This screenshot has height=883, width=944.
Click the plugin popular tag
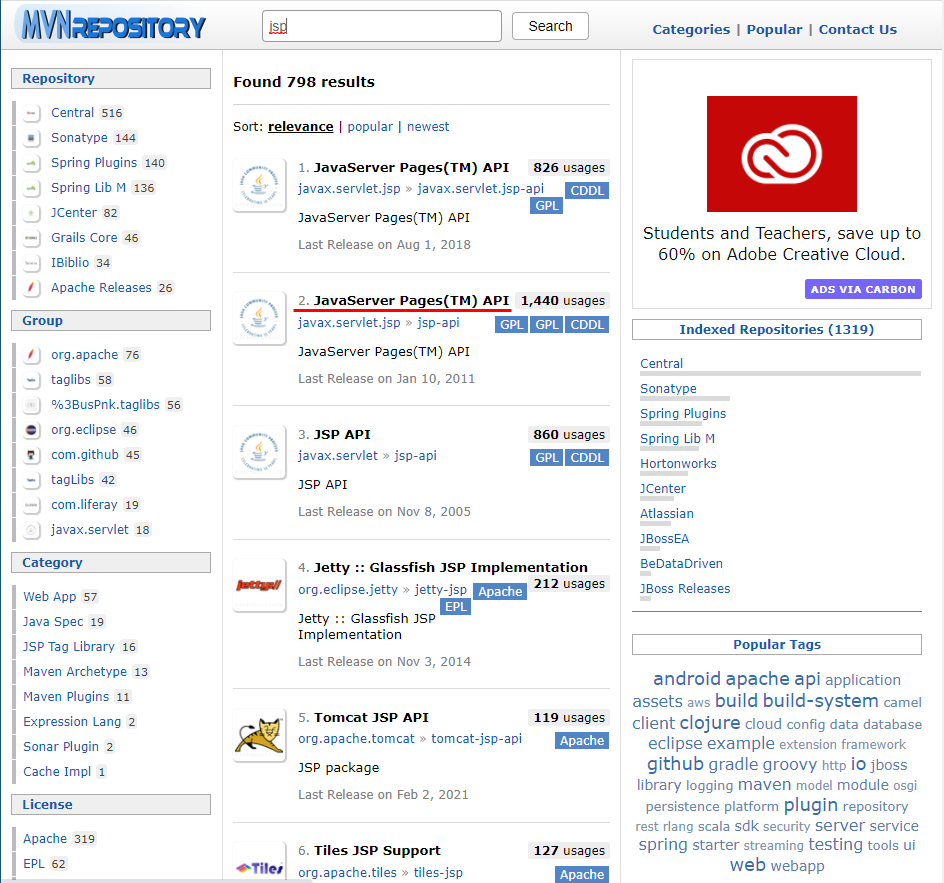tap(810, 805)
